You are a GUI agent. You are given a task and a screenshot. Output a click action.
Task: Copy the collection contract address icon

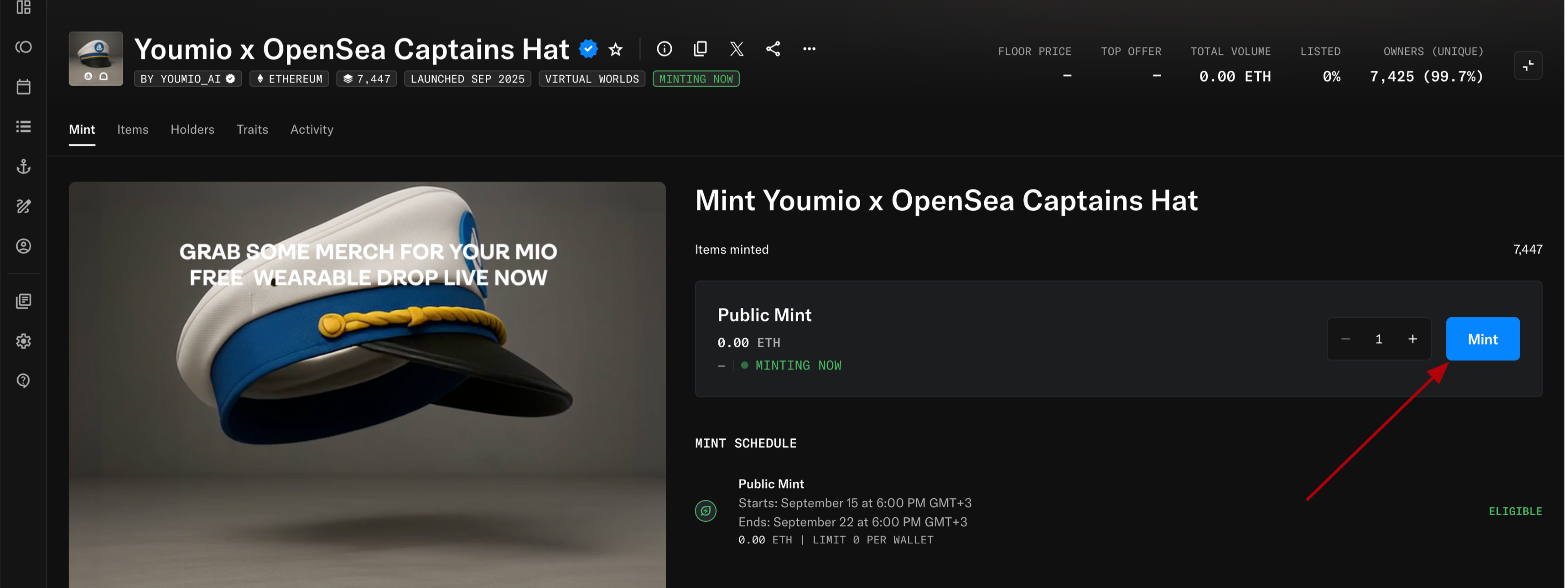(700, 49)
